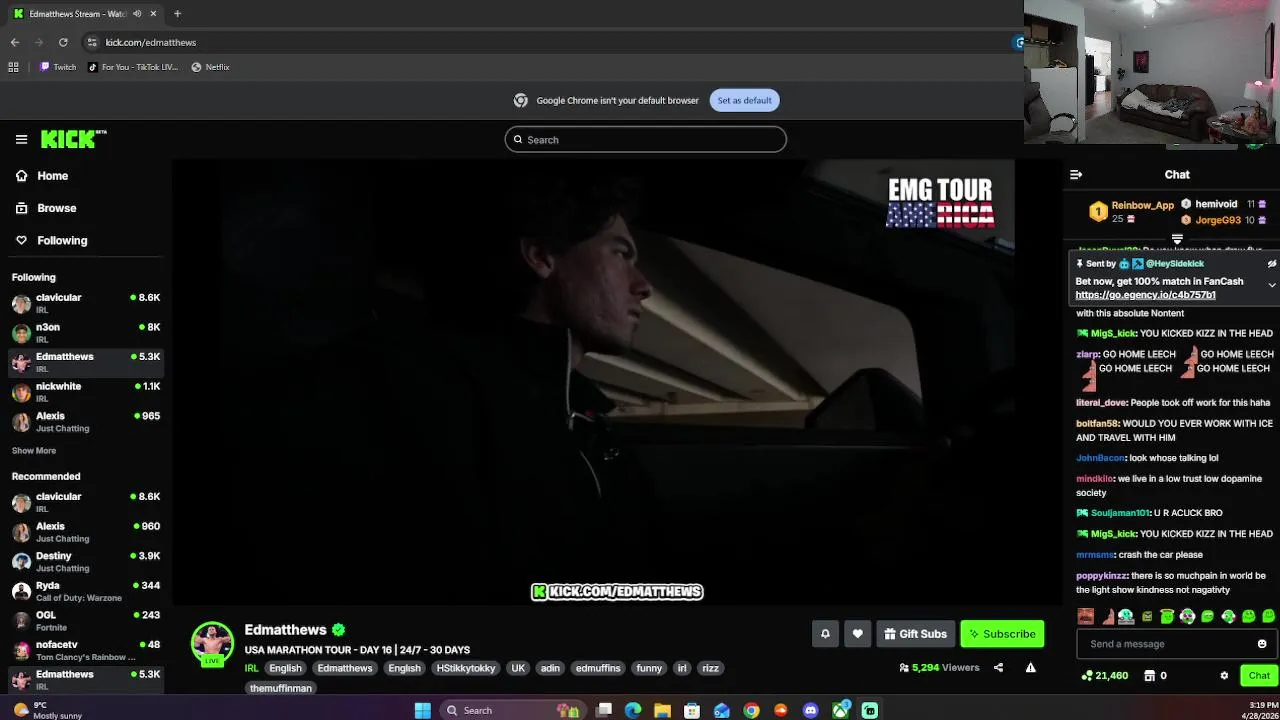Image resolution: width=1280 pixels, height=720 pixels.
Task: Hide the pinned message
Action: point(1272,264)
